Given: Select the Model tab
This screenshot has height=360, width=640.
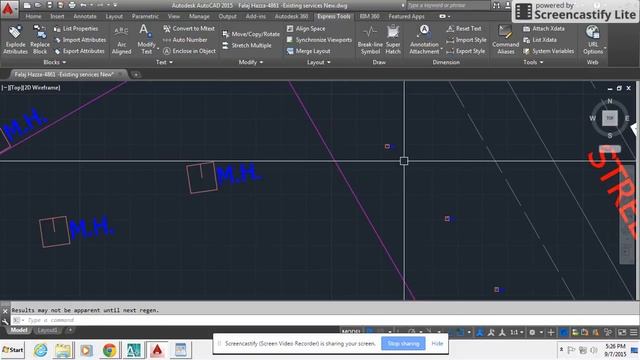Looking at the screenshot, I should click(19, 330).
